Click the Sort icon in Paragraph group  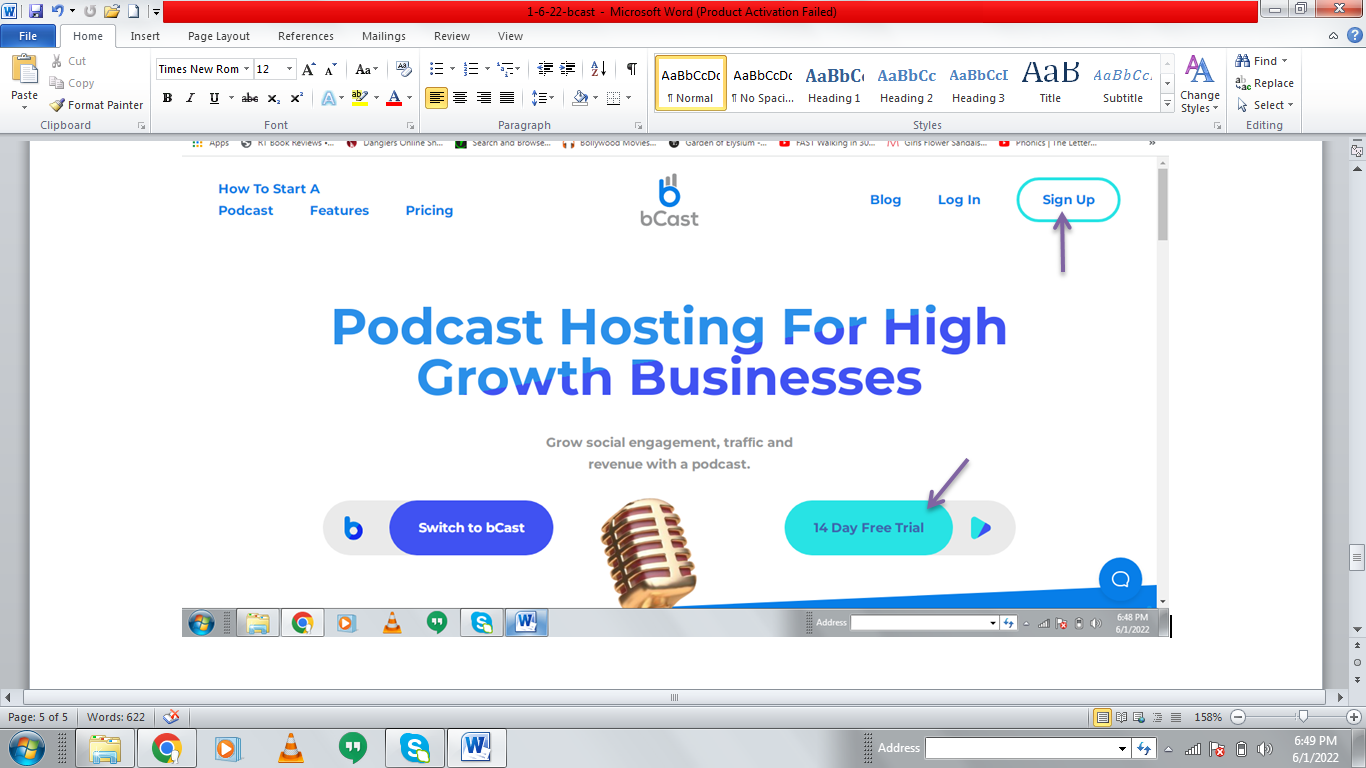point(598,69)
